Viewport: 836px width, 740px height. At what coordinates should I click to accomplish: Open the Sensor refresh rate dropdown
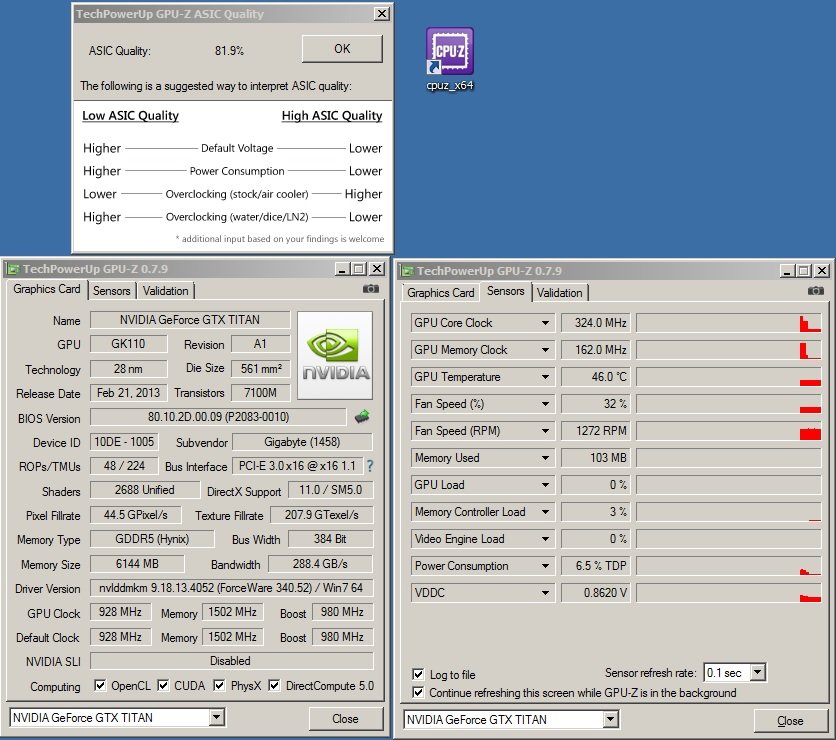(758, 673)
